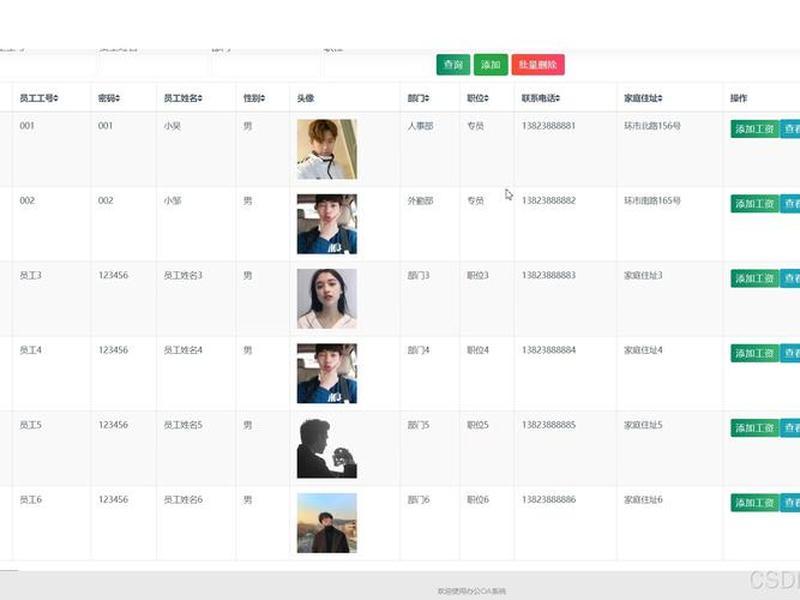
Task: Sort by the 密码 column arrows
Action: pyautogui.click(x=117, y=98)
